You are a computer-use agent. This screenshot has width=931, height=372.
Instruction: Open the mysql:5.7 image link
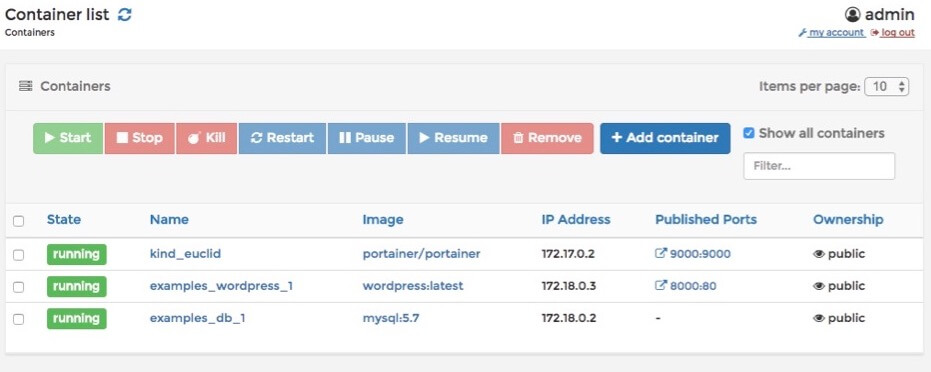(392, 318)
